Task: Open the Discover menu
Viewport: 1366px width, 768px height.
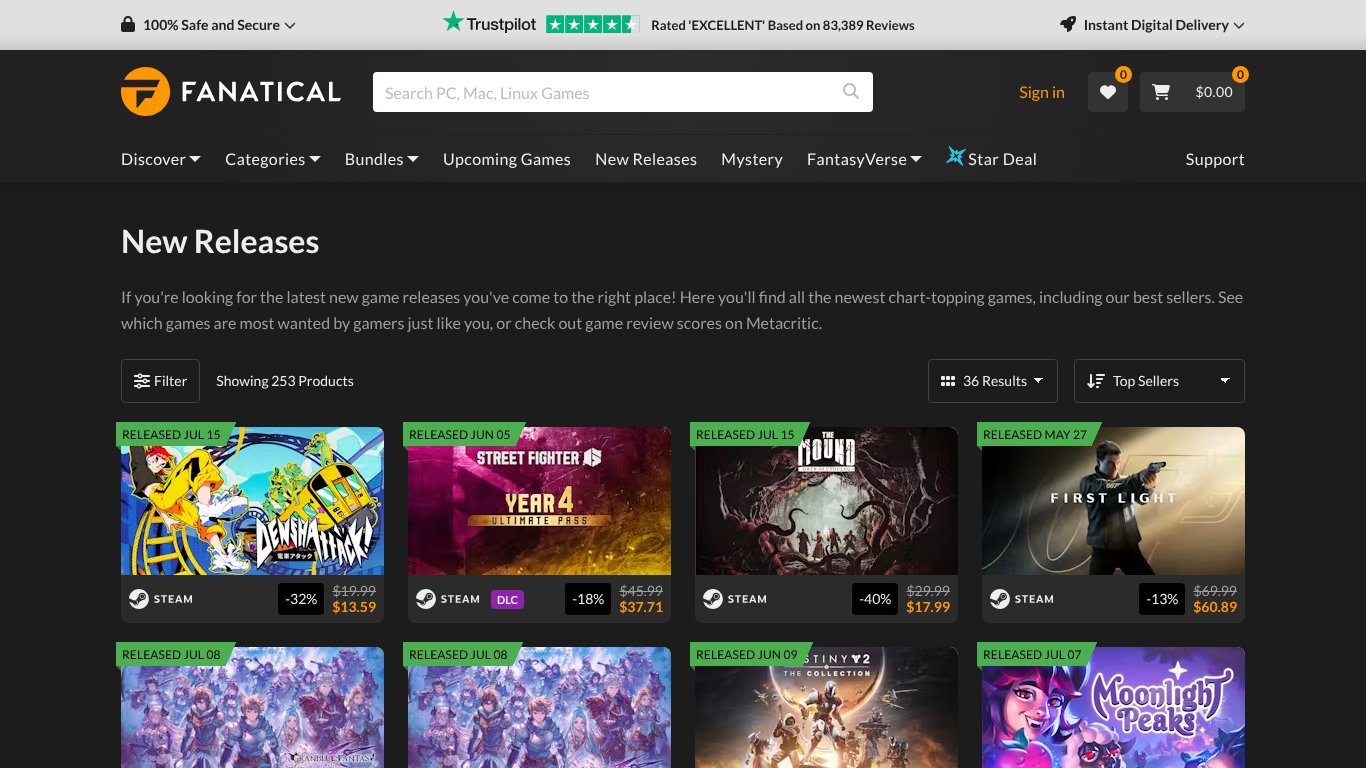Action: pyautogui.click(x=161, y=159)
